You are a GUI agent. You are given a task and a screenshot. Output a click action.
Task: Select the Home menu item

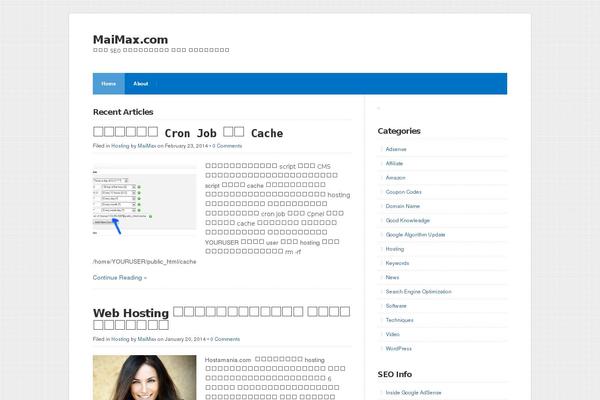tap(109, 83)
